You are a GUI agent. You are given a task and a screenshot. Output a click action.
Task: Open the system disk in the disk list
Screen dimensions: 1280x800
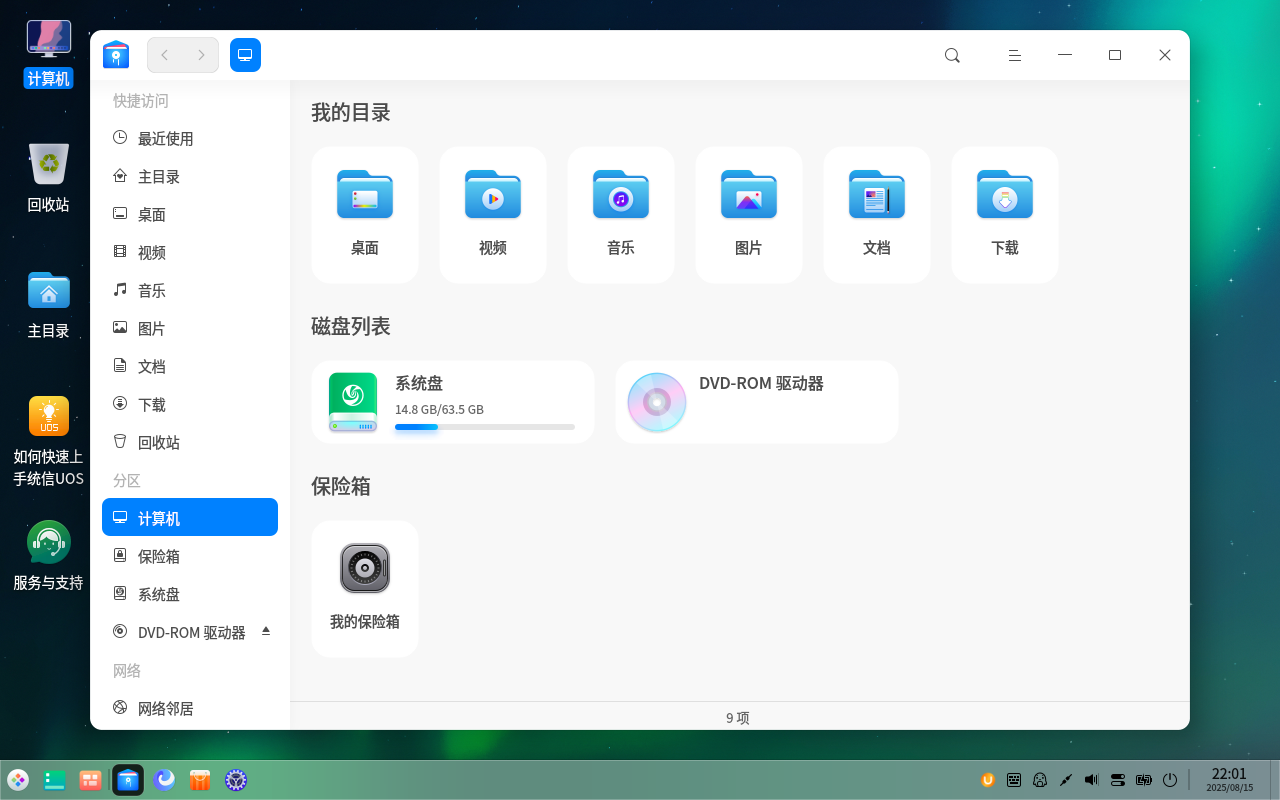coord(453,401)
